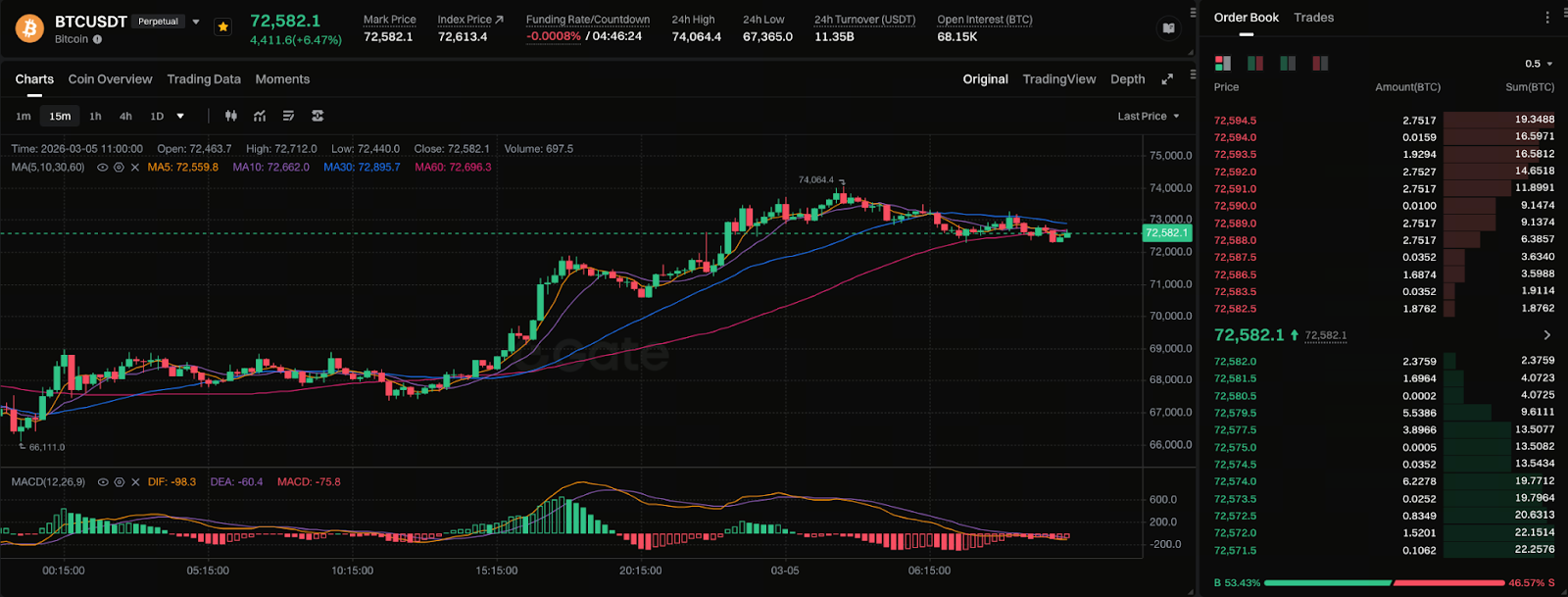
Task: Expand more timeframes dropdown arrow
Action: (180, 116)
